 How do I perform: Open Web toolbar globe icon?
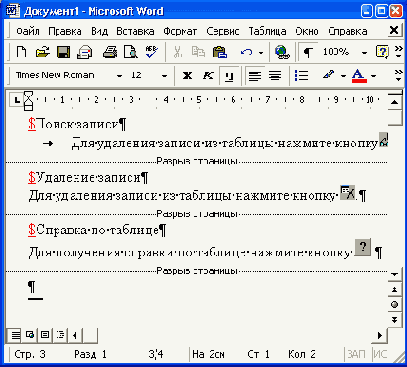pyautogui.click(x=282, y=52)
